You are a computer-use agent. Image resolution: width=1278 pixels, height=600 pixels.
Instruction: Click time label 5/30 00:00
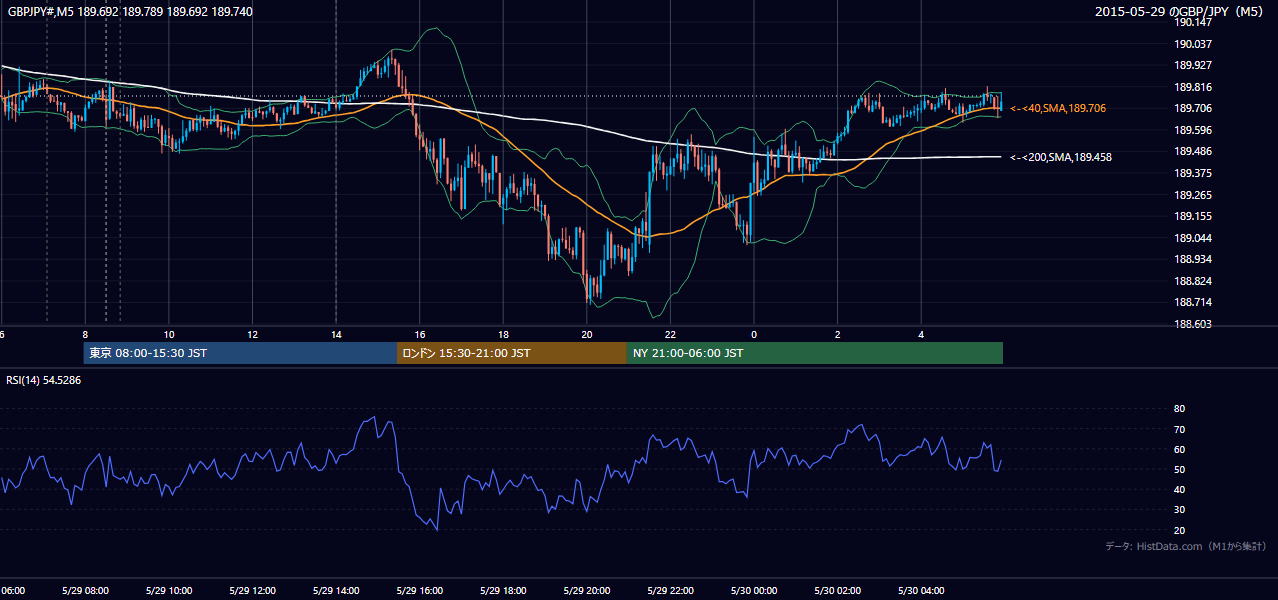click(x=754, y=591)
